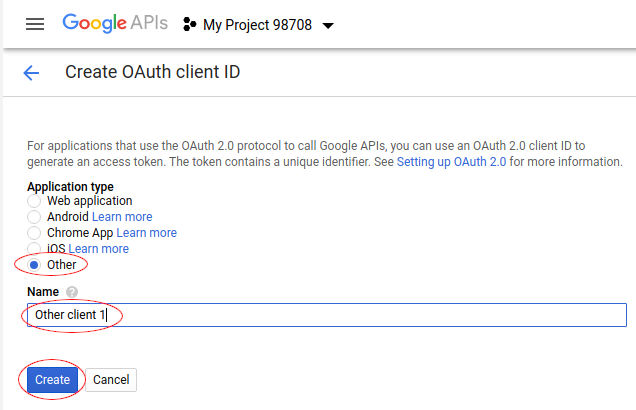Open the hamburger navigation menu
Screen dimensions: 636x410
point(35,24)
